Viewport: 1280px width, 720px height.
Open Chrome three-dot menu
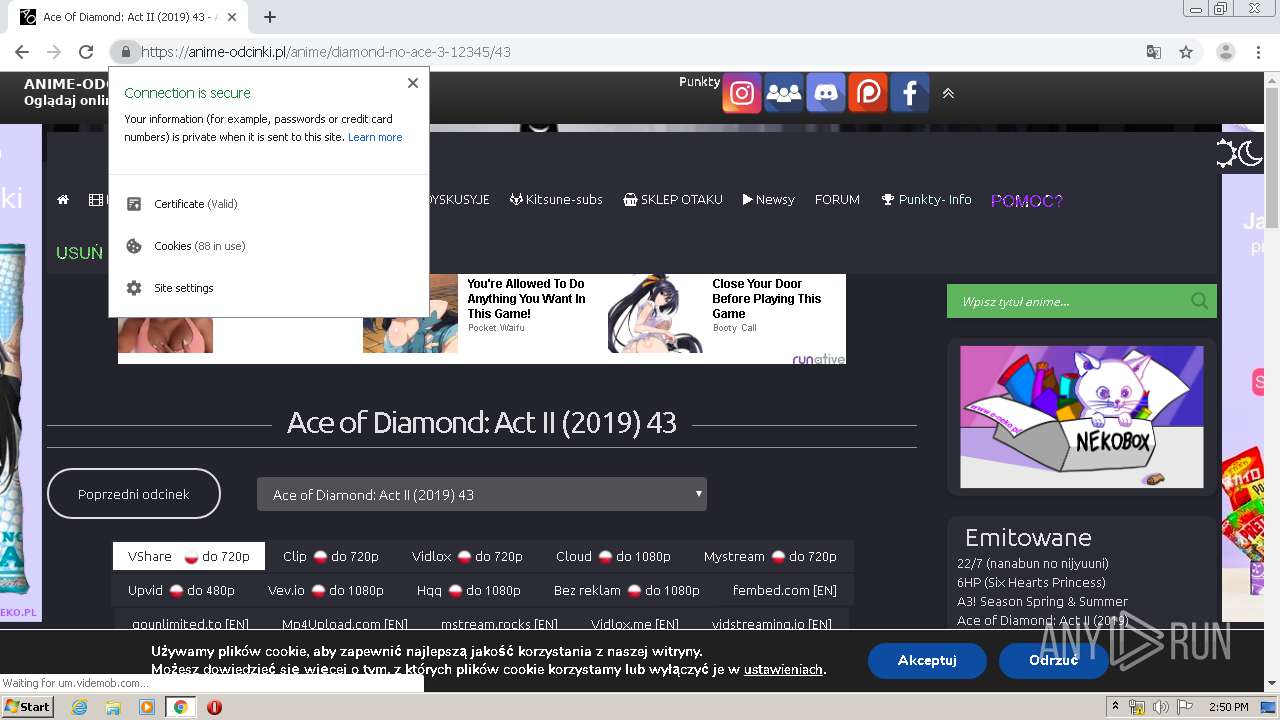(1258, 52)
